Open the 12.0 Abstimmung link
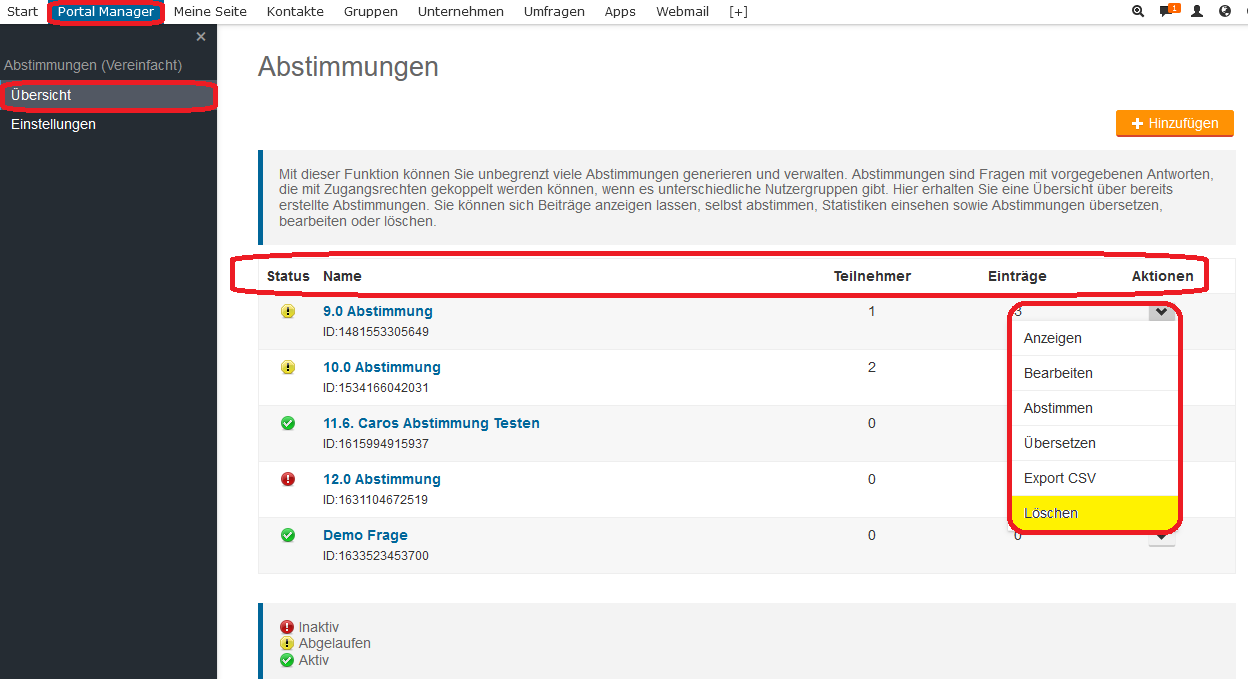The image size is (1248, 679). click(382, 479)
